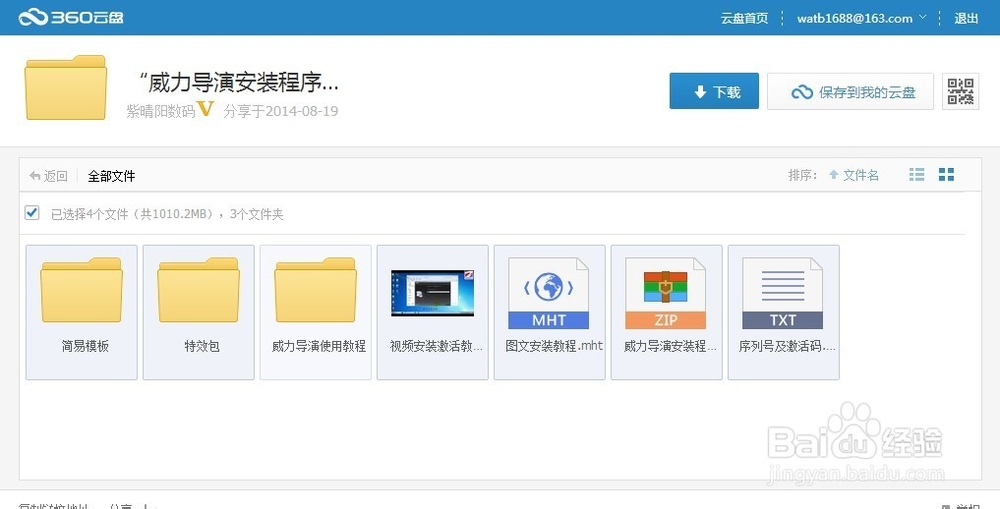Viewport: 1000px width, 509px height.
Task: Click the 特效包 folder icon
Action: pos(198,290)
